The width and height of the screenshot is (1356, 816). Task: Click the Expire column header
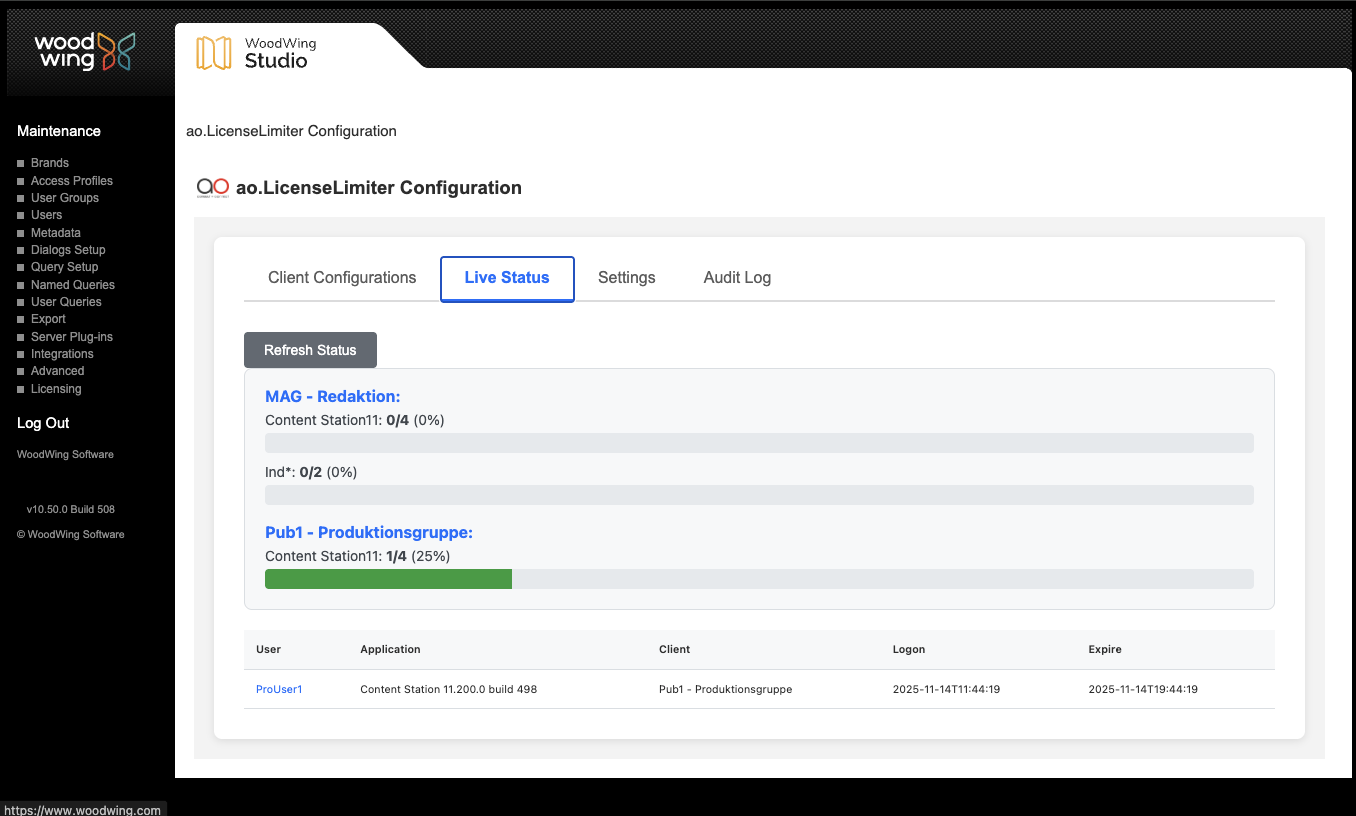1105,649
